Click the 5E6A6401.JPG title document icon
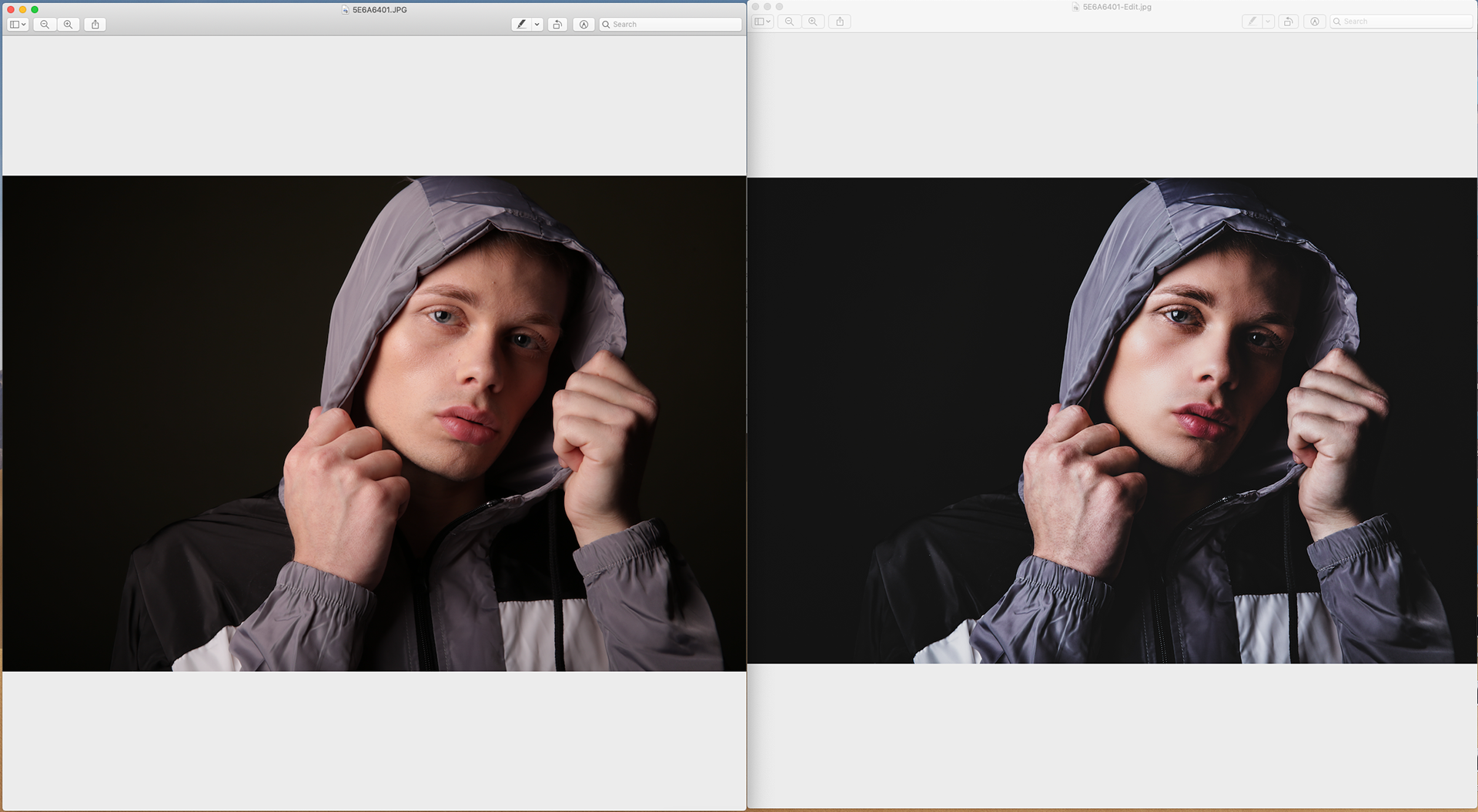 [346, 10]
